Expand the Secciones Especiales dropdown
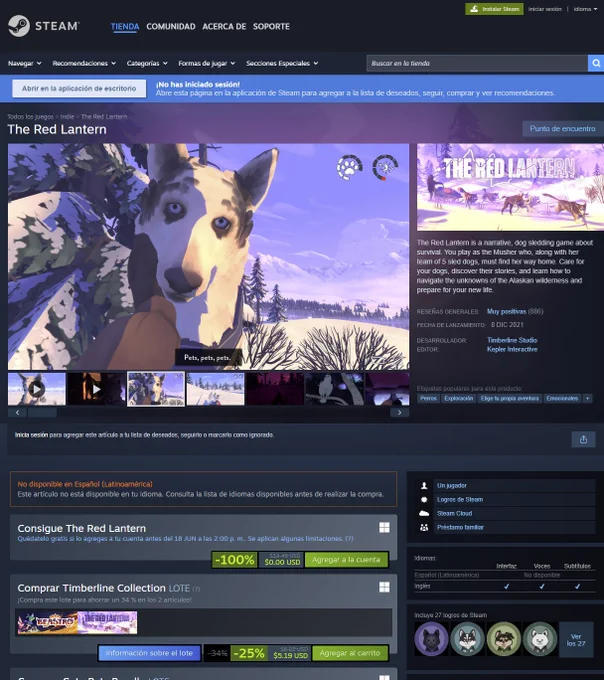604x680 pixels. click(x=282, y=63)
